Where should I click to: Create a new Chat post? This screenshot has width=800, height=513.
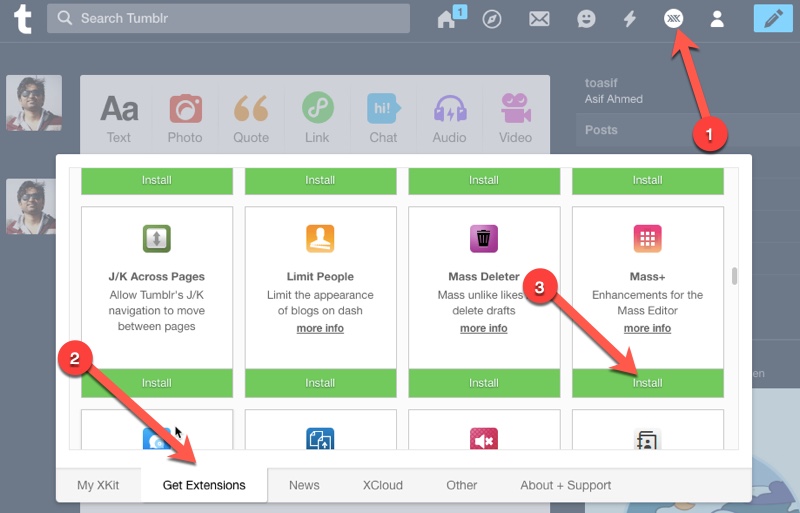coord(384,119)
